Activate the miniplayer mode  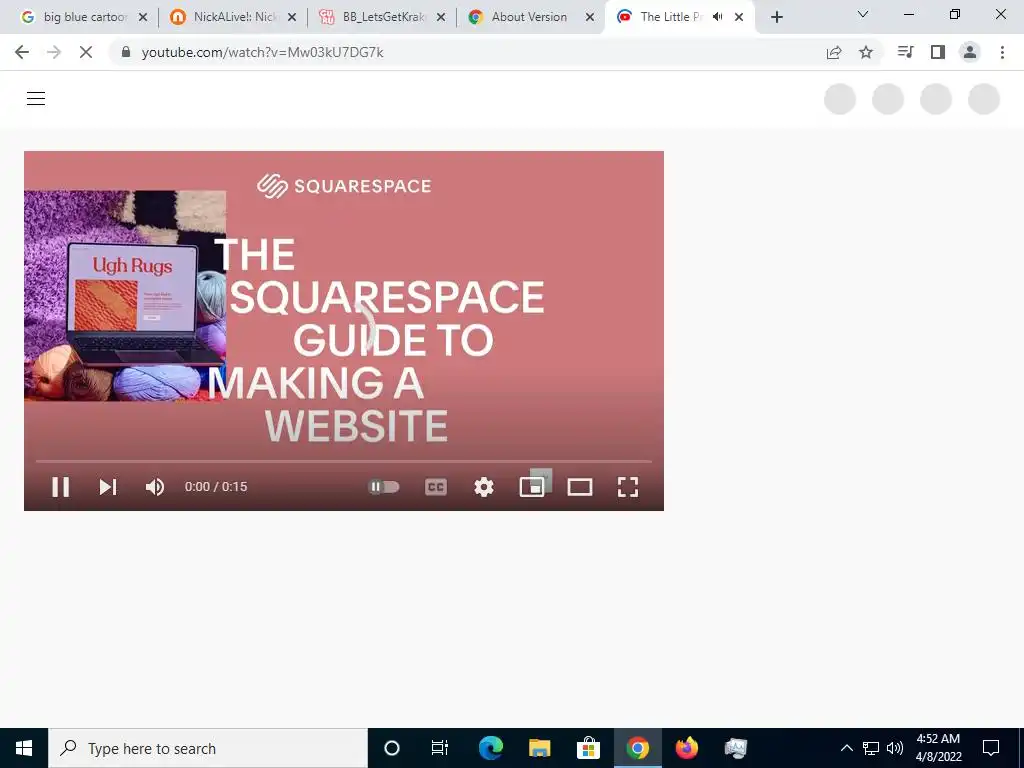(x=532, y=487)
